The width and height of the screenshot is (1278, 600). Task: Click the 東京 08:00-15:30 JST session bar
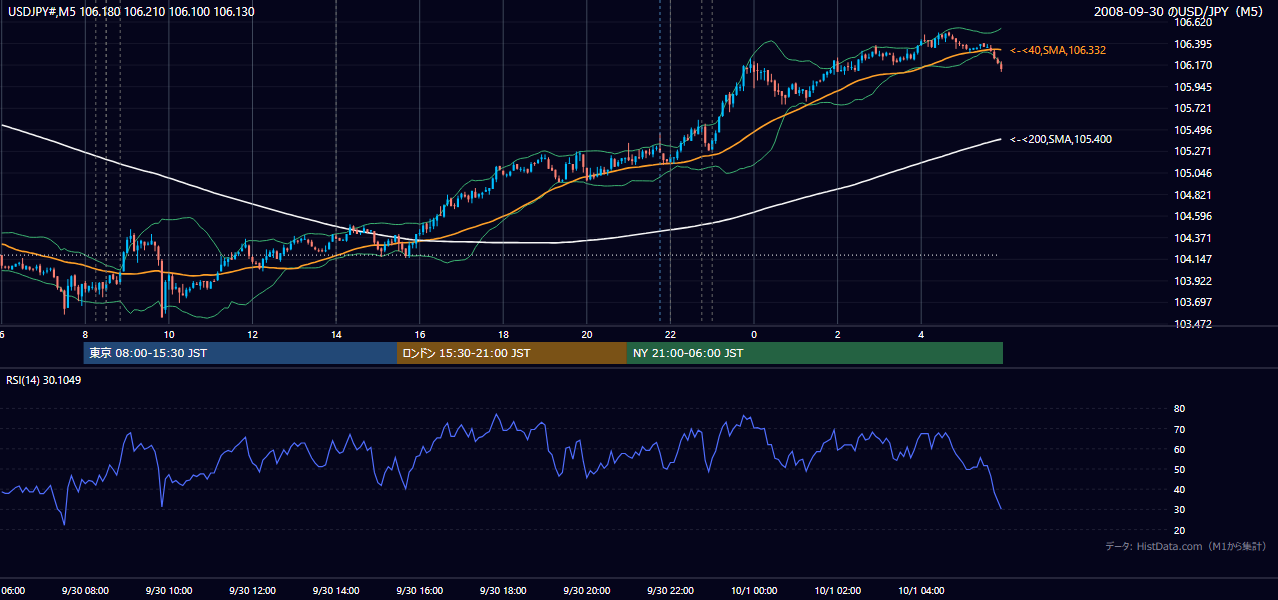[x=240, y=353]
